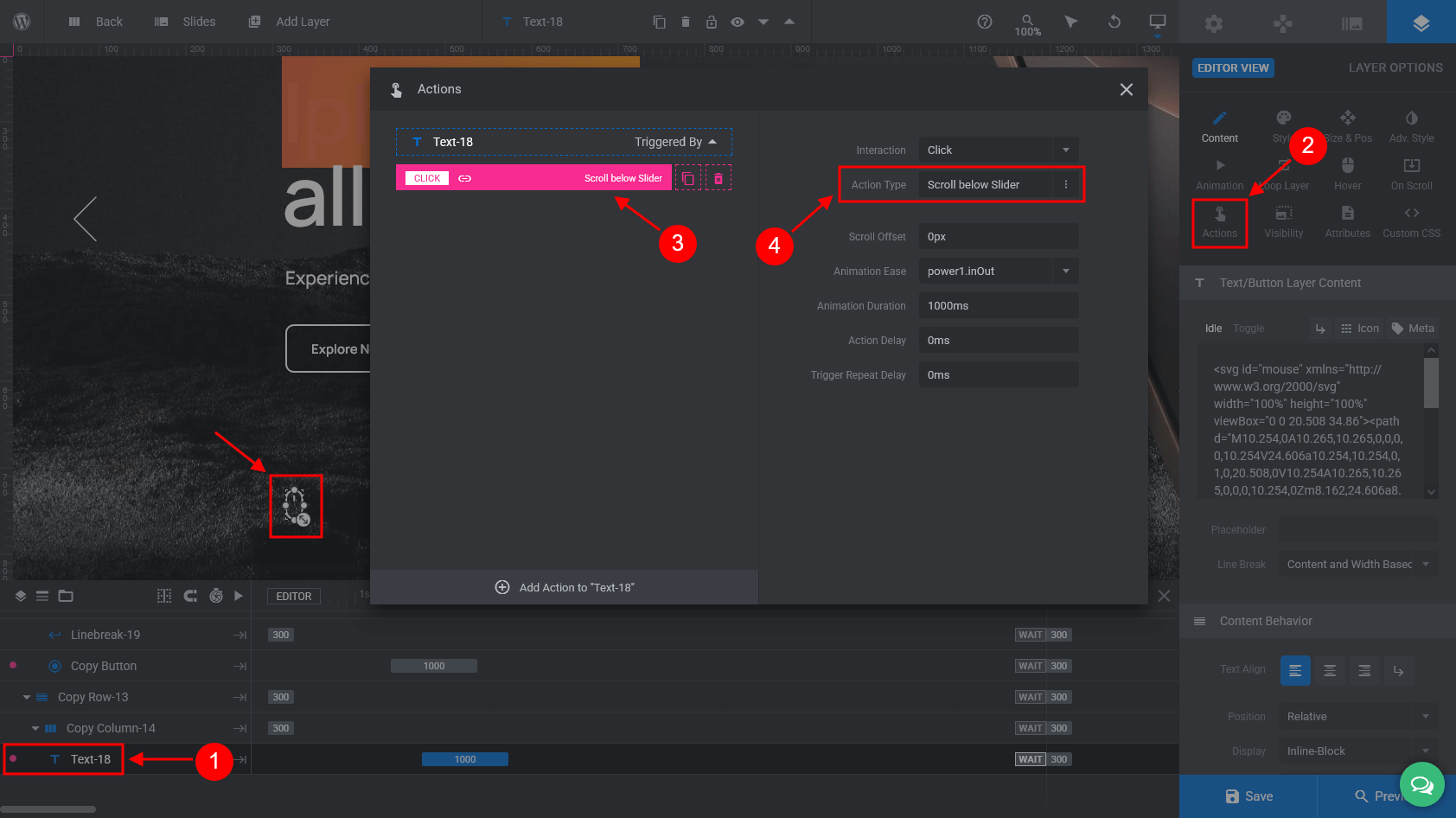Insert Meta into layer content
The height and width of the screenshot is (818, 1456).
click(x=1413, y=329)
